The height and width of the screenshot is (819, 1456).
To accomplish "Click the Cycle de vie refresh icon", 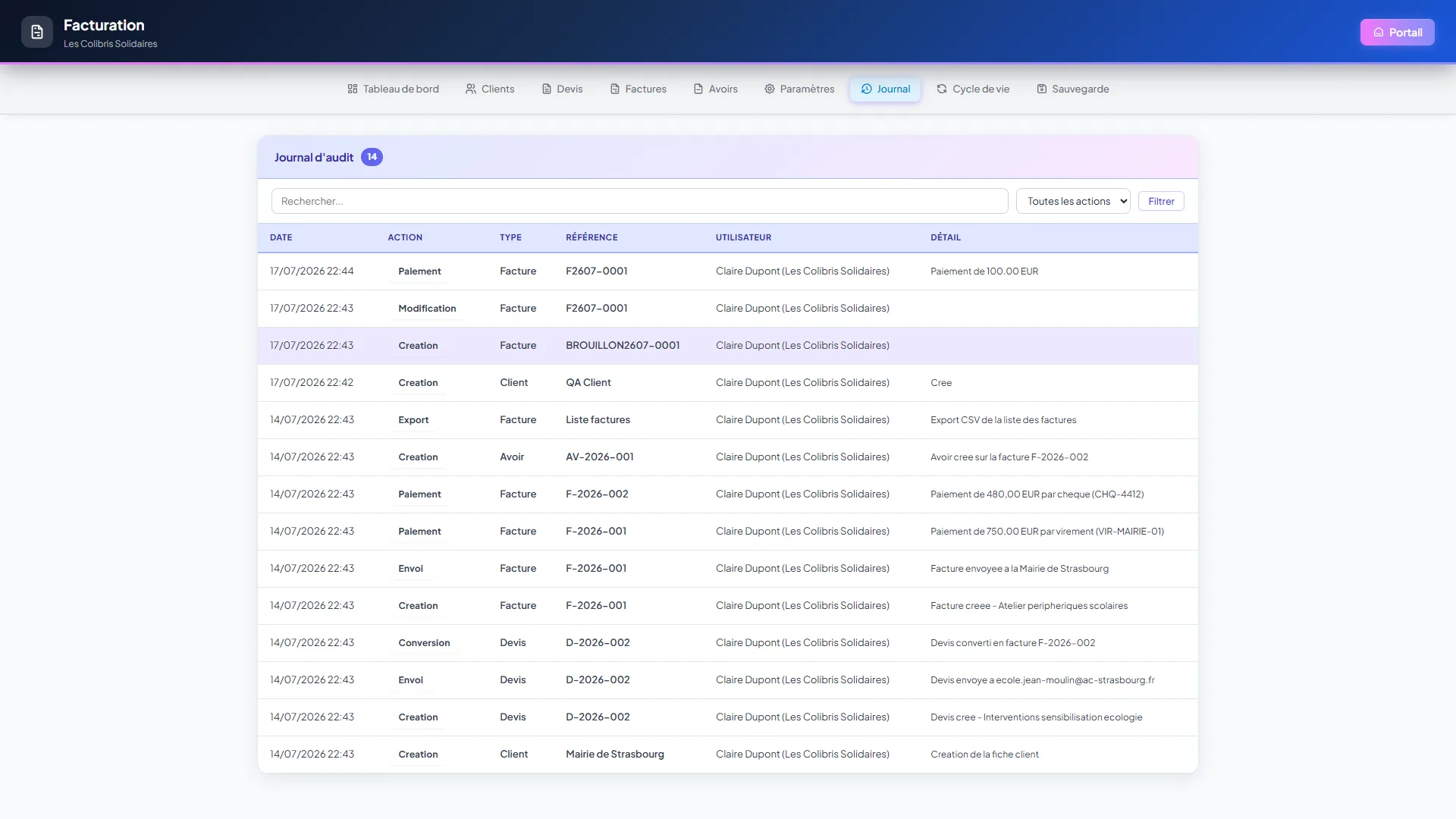I will coord(942,89).
